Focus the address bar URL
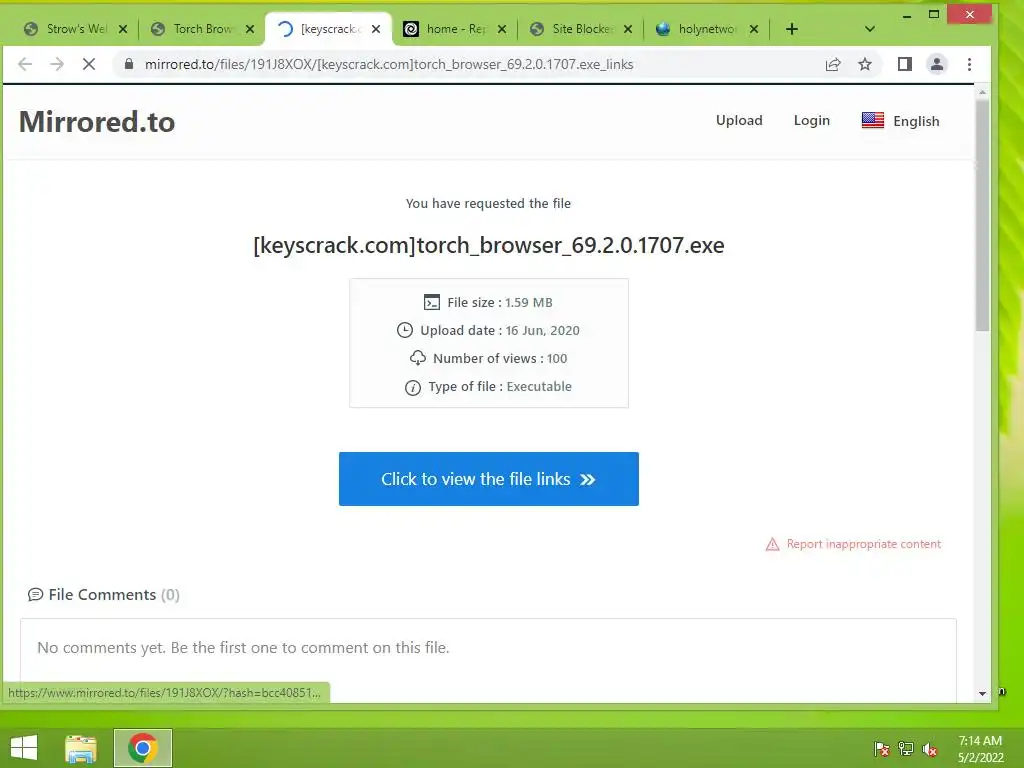Screen dimensions: 1024x768 click(389, 64)
